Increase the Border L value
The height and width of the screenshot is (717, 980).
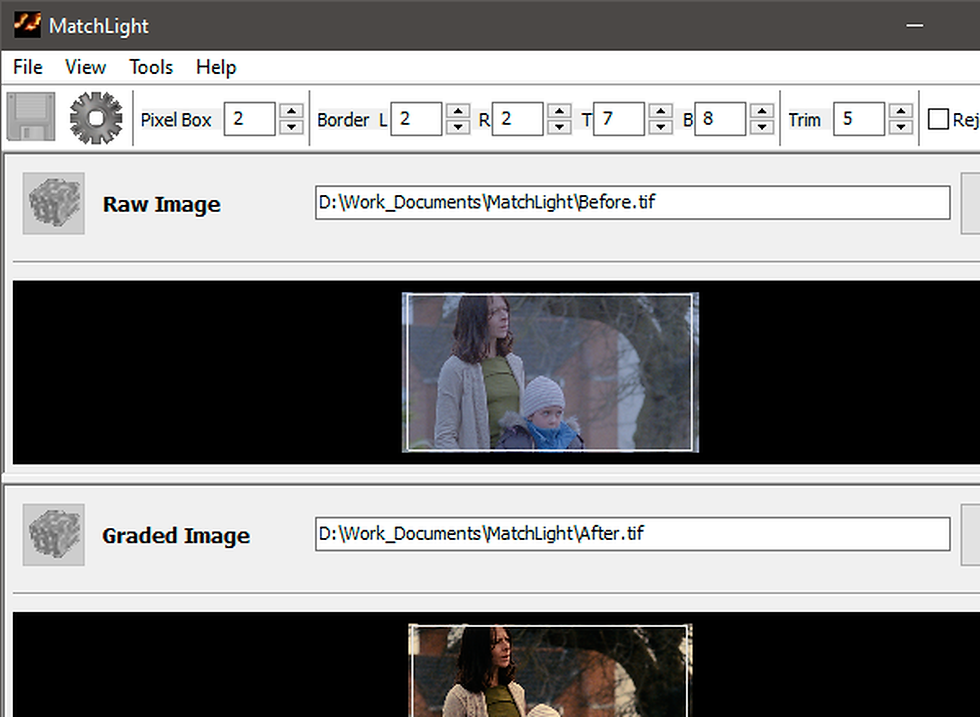(458, 111)
